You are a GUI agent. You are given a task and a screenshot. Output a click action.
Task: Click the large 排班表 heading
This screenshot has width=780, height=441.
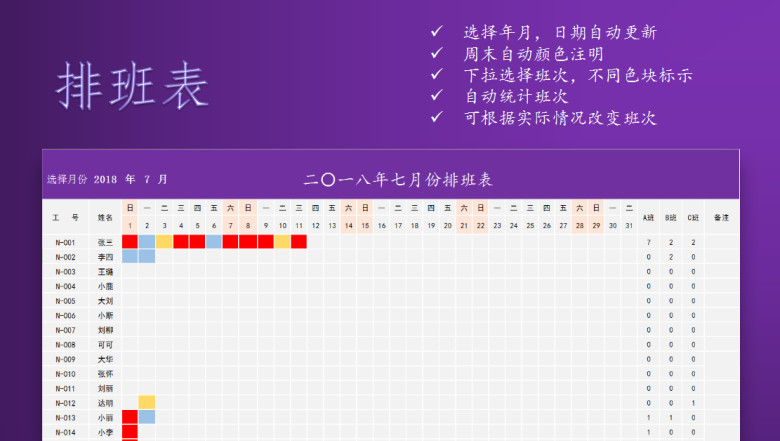[132, 86]
